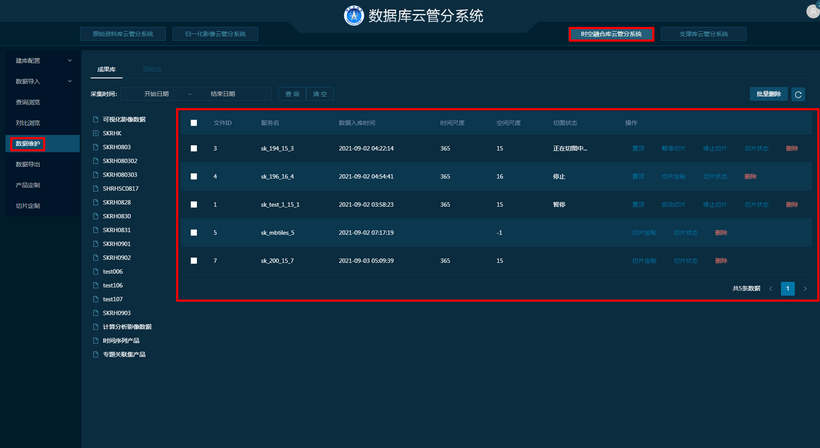Viewport: 820px width, 448px height.
Task: Toggle the select-all checkbox in table header
Action: pyautogui.click(x=194, y=122)
